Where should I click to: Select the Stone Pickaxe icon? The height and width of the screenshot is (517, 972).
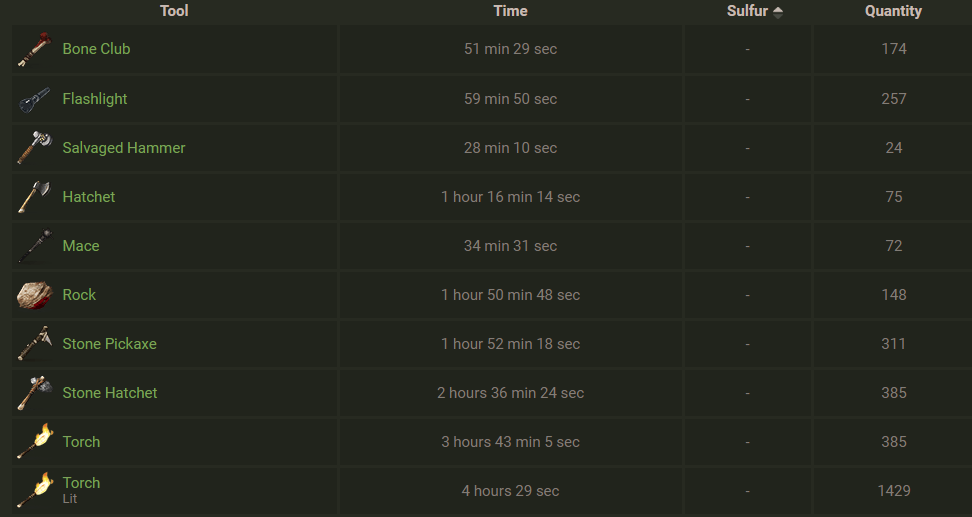click(35, 344)
